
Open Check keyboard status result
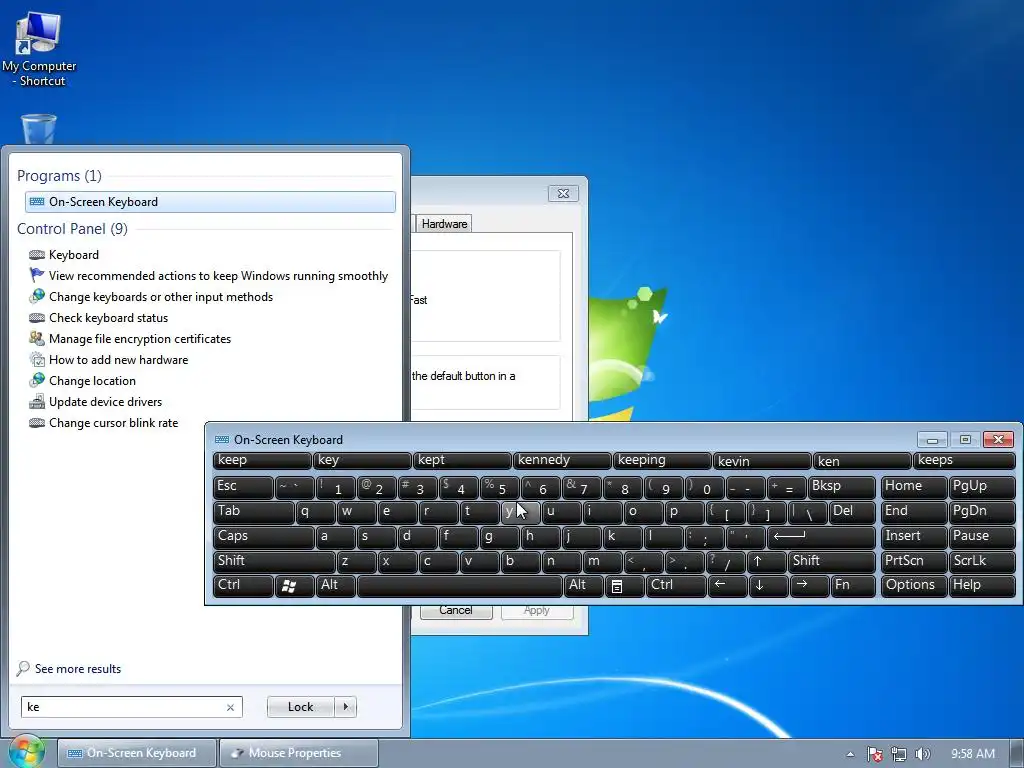pos(99,318)
